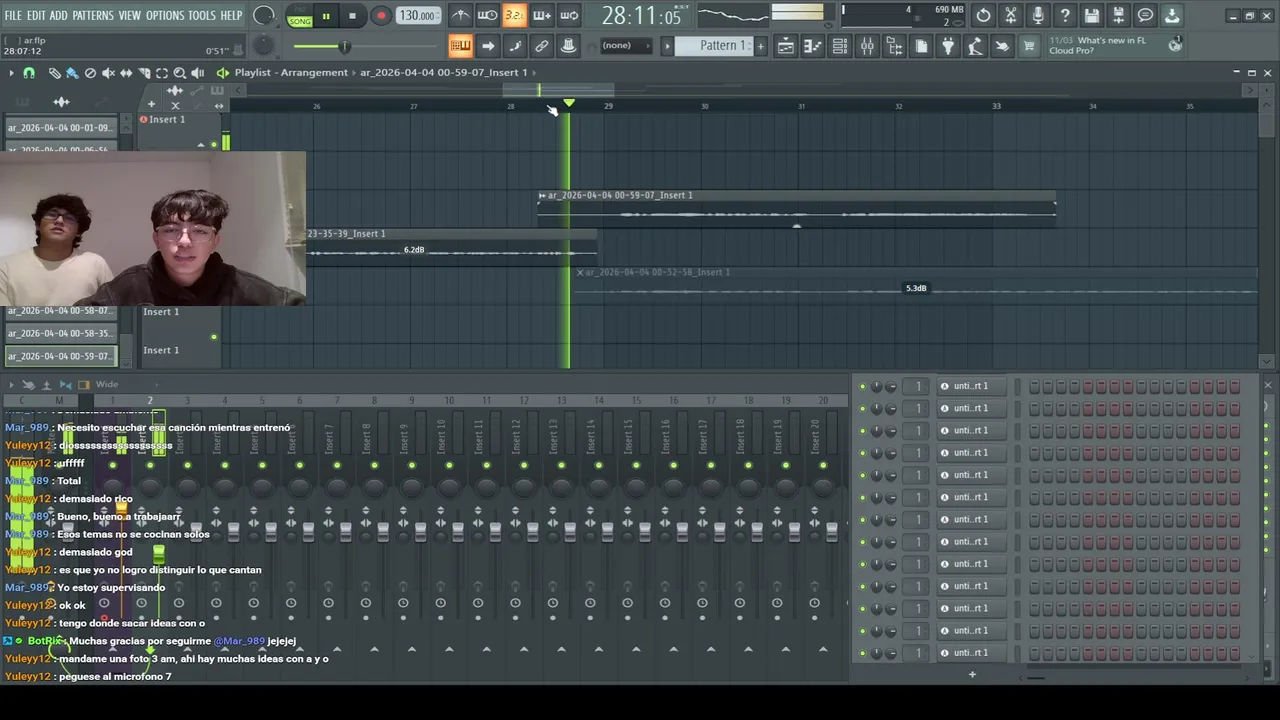The height and width of the screenshot is (720, 1280).
Task: Mute mixer Insert 15 with its green LED
Action: (636, 465)
